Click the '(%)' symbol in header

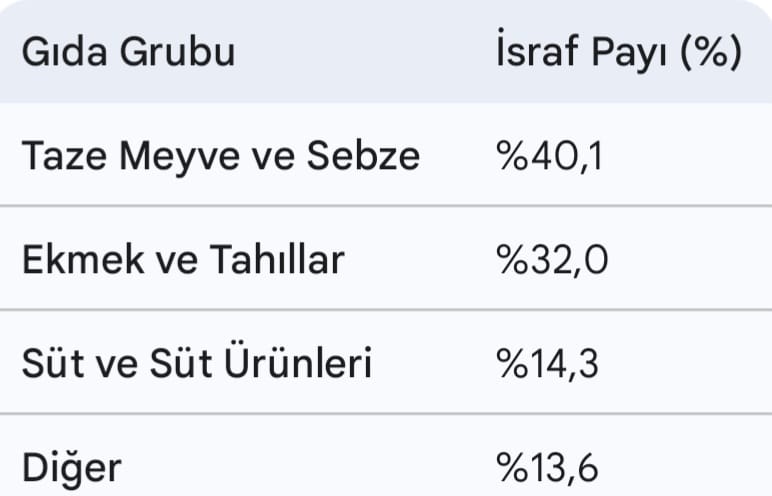(x=710, y=52)
